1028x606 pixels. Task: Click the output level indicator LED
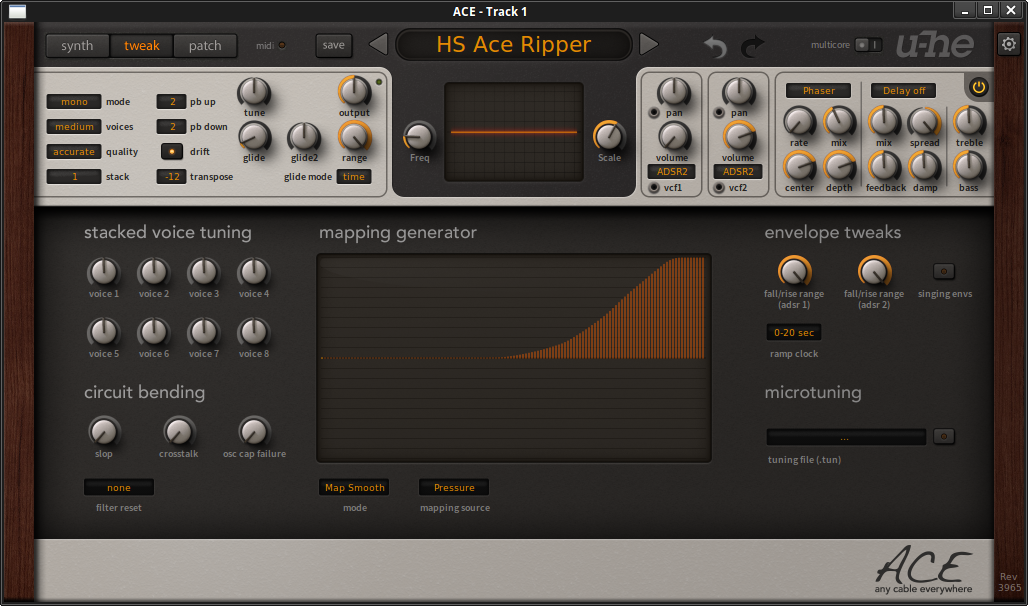[378, 82]
